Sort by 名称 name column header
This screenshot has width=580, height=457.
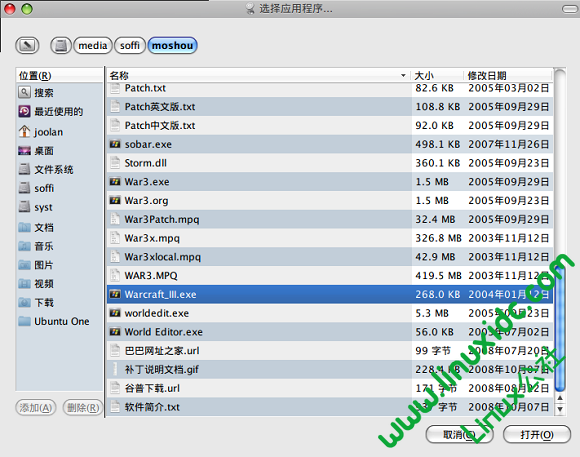tap(259, 75)
